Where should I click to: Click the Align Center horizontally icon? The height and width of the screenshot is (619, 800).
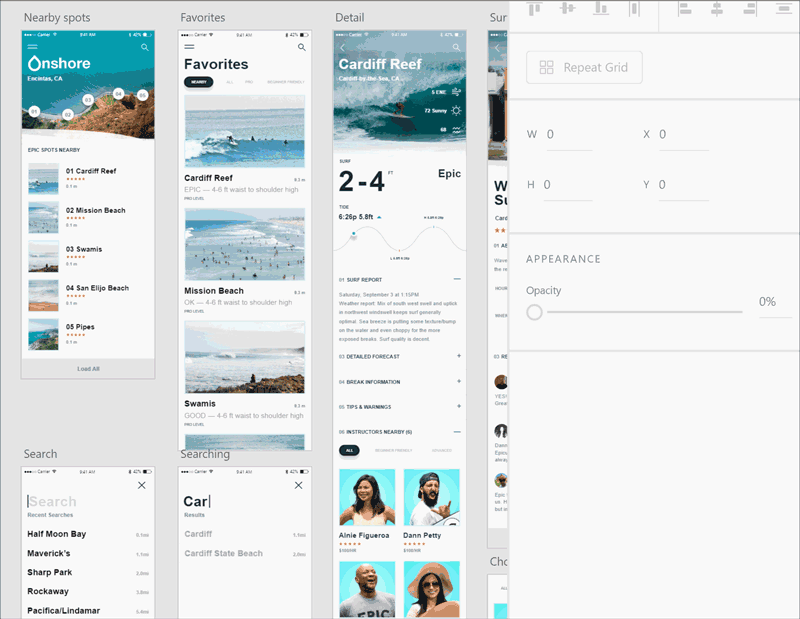(x=717, y=9)
